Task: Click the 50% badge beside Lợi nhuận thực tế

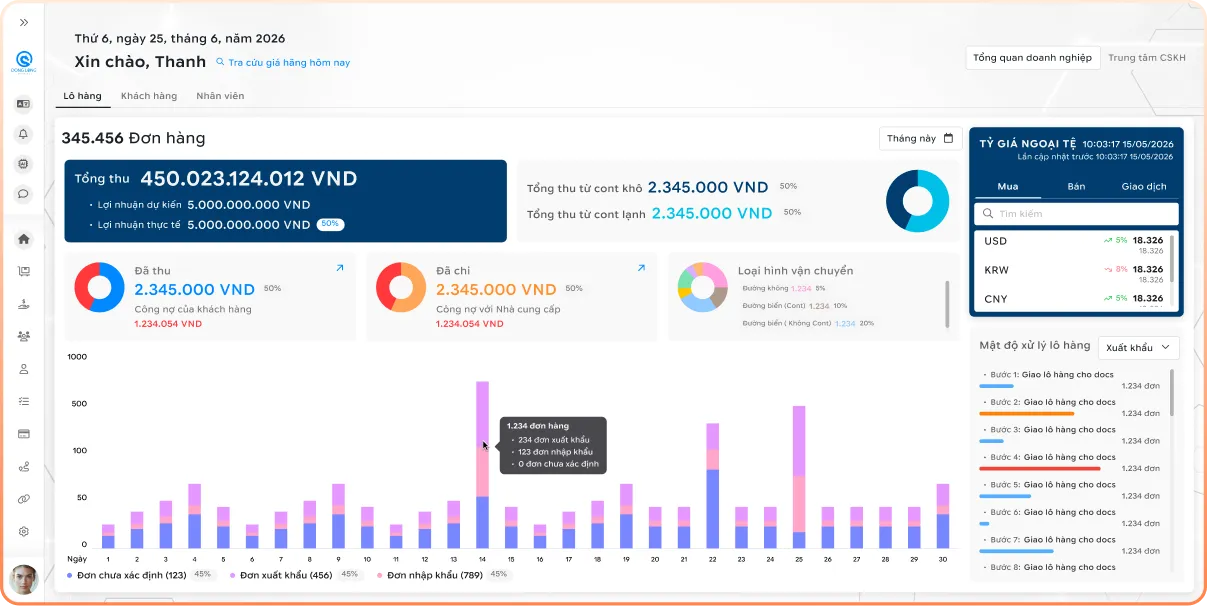Action: (x=330, y=224)
